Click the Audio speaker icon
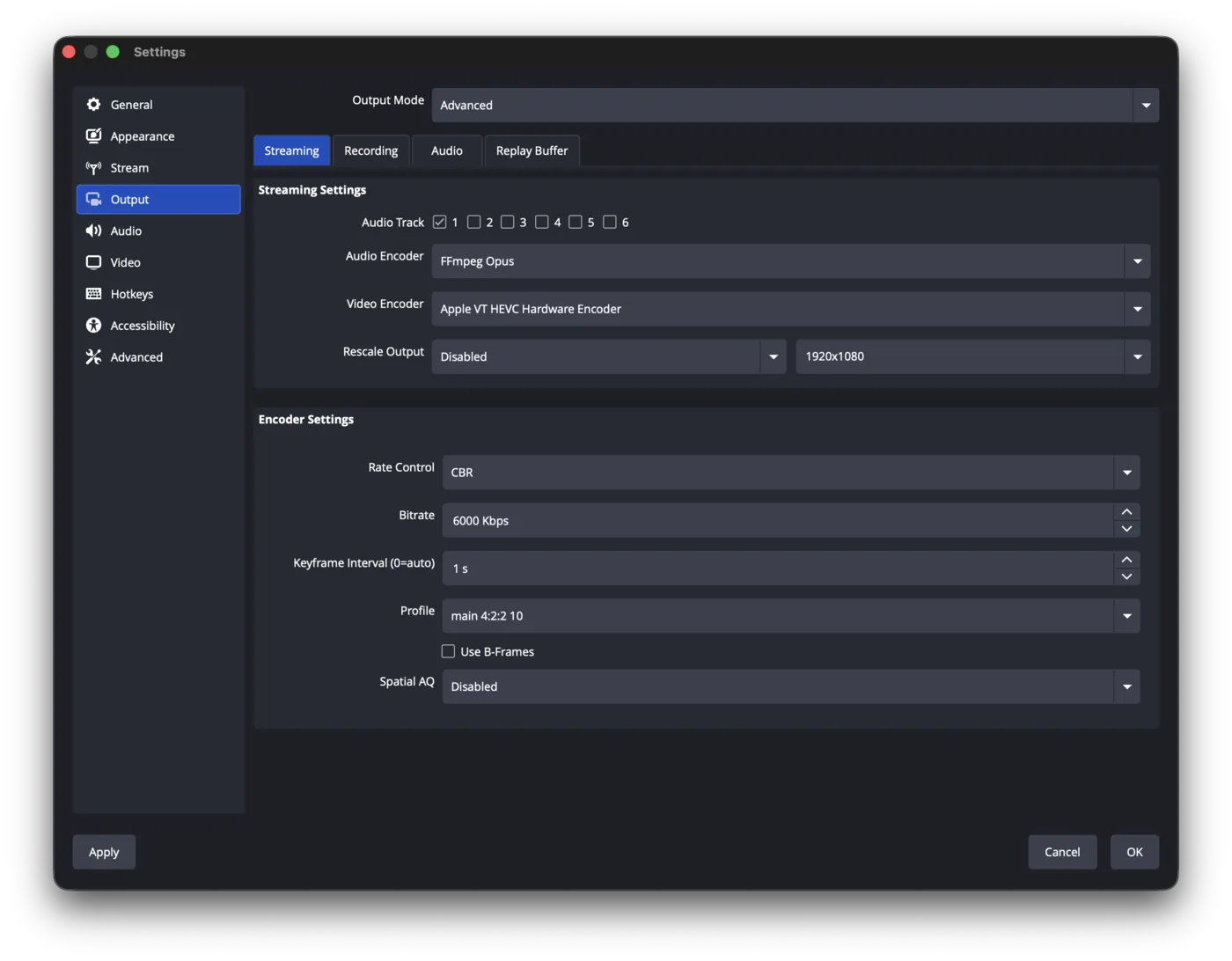This screenshot has height=961, width=1232. click(x=93, y=231)
